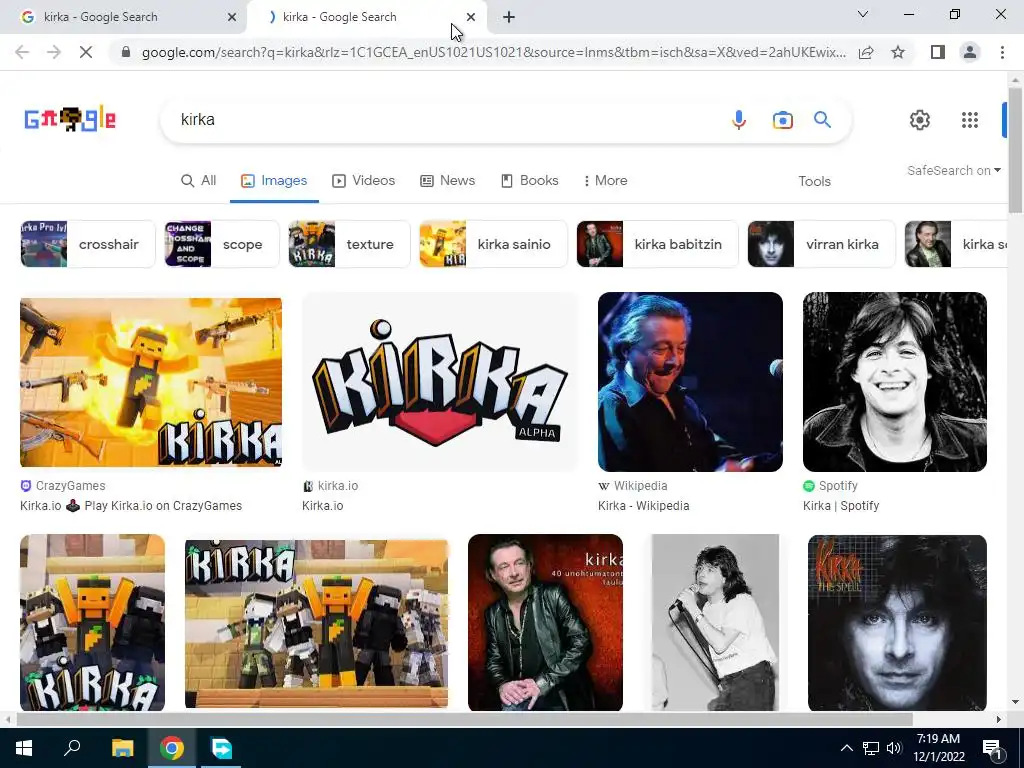
Task: Open the tab search chevron
Action: point(863,14)
